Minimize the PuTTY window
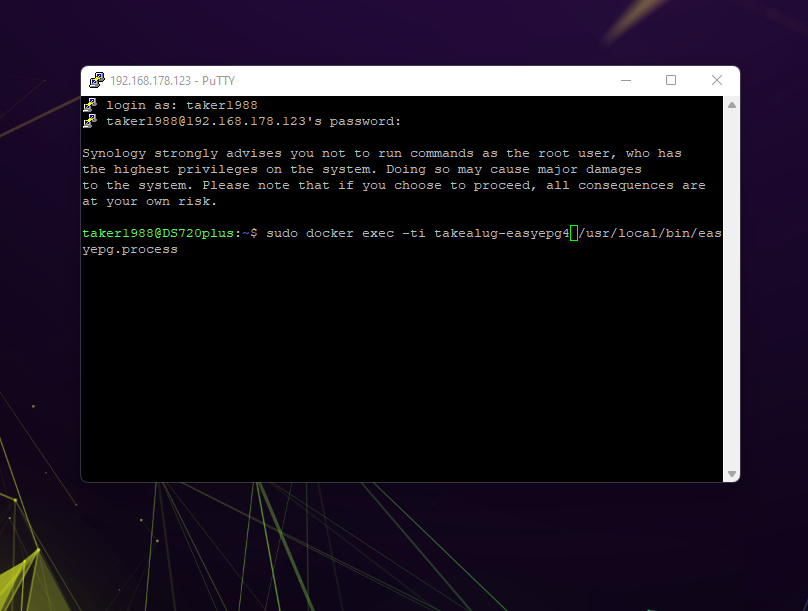The height and width of the screenshot is (611, 808). (x=626, y=80)
